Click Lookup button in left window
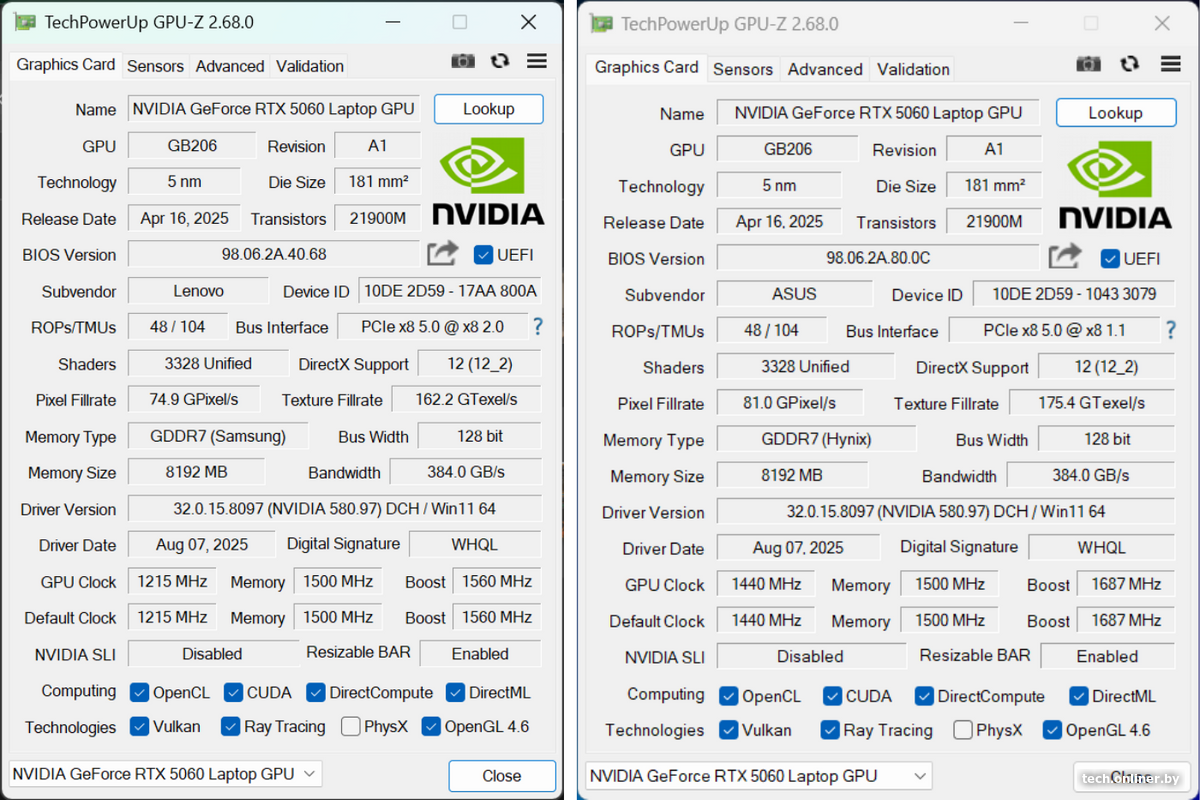Viewport: 1200px width, 800px height. tap(489, 109)
